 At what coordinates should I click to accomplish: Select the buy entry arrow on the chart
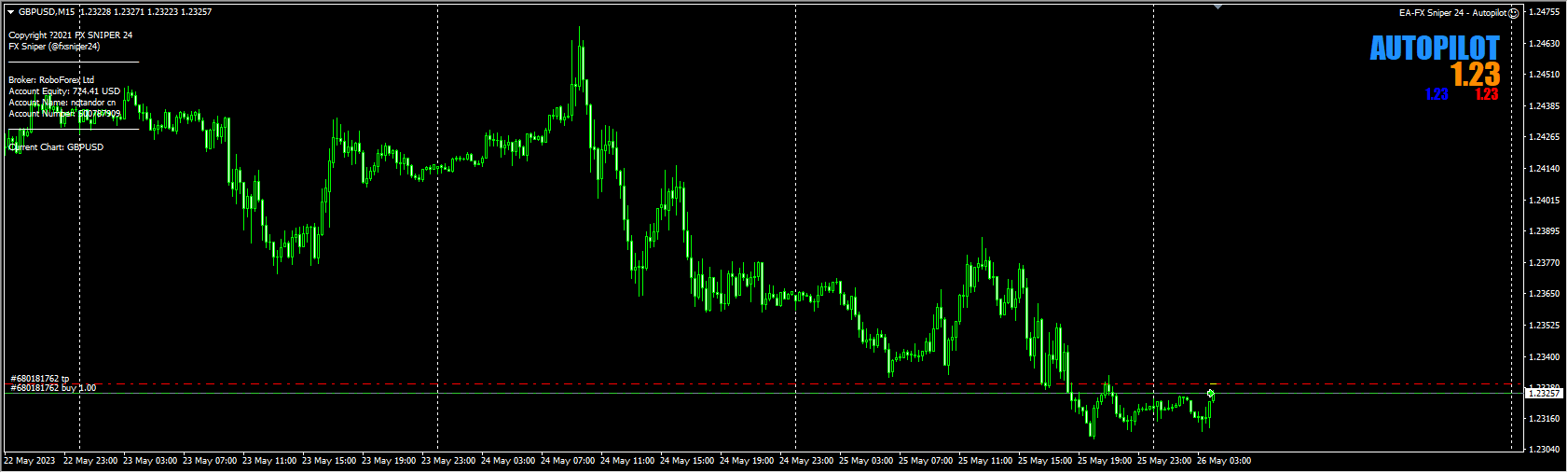[1211, 394]
